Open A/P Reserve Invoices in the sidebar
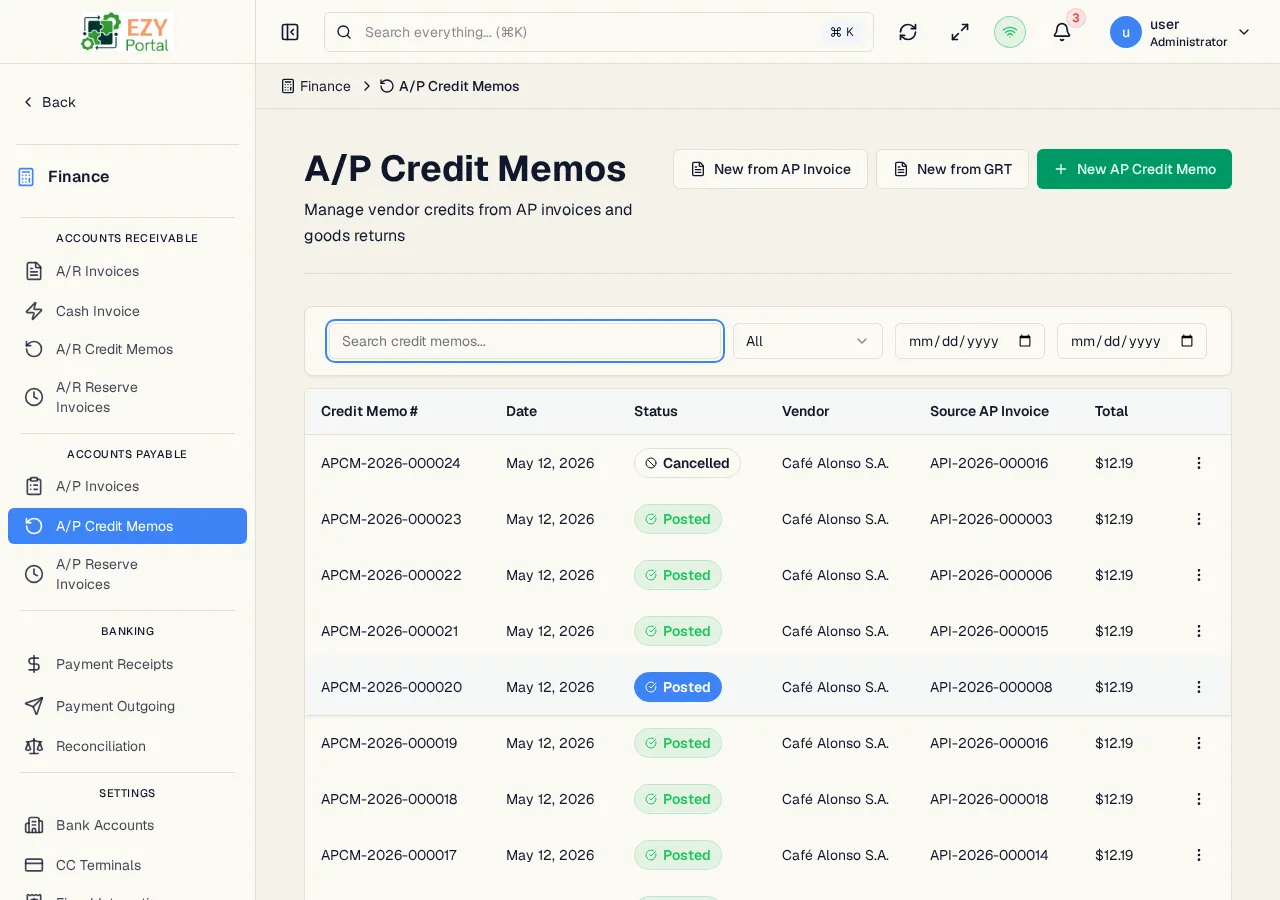Viewport: 1280px width, 900px height. 127,574
